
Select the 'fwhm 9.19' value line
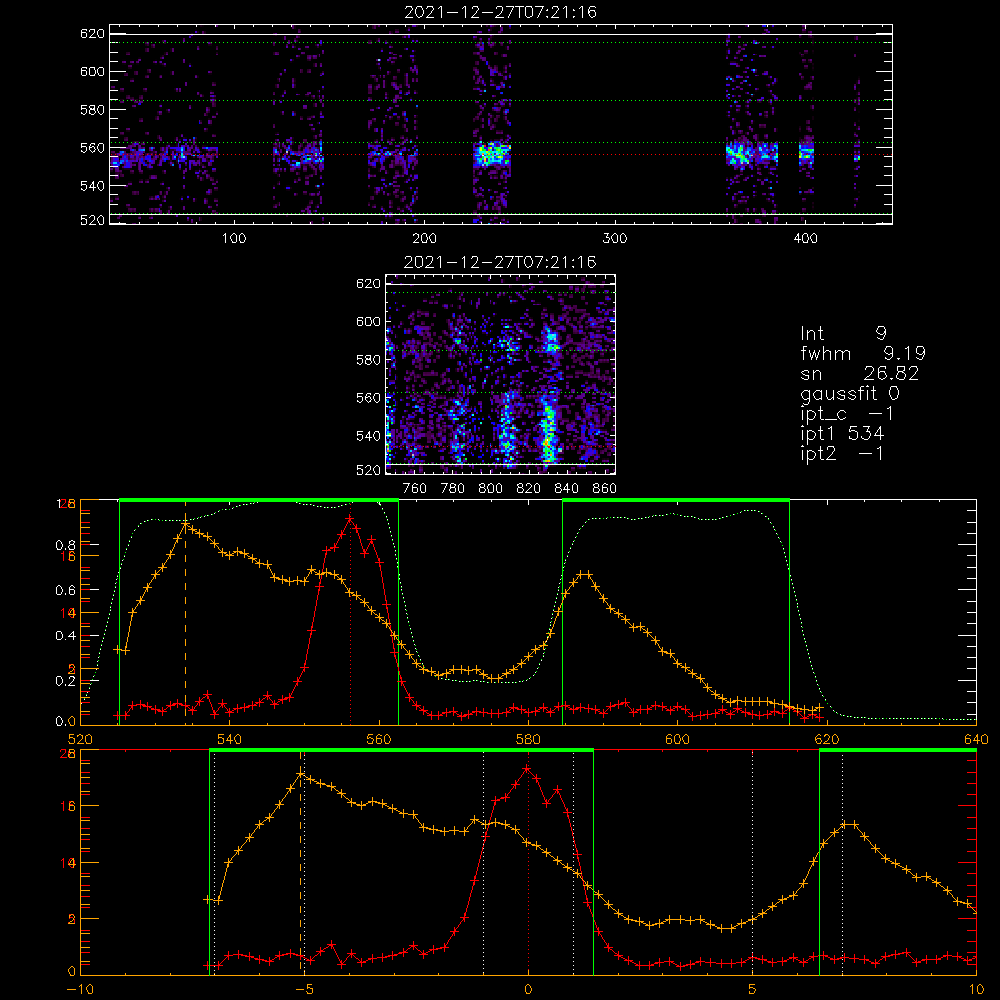[x=863, y=353]
